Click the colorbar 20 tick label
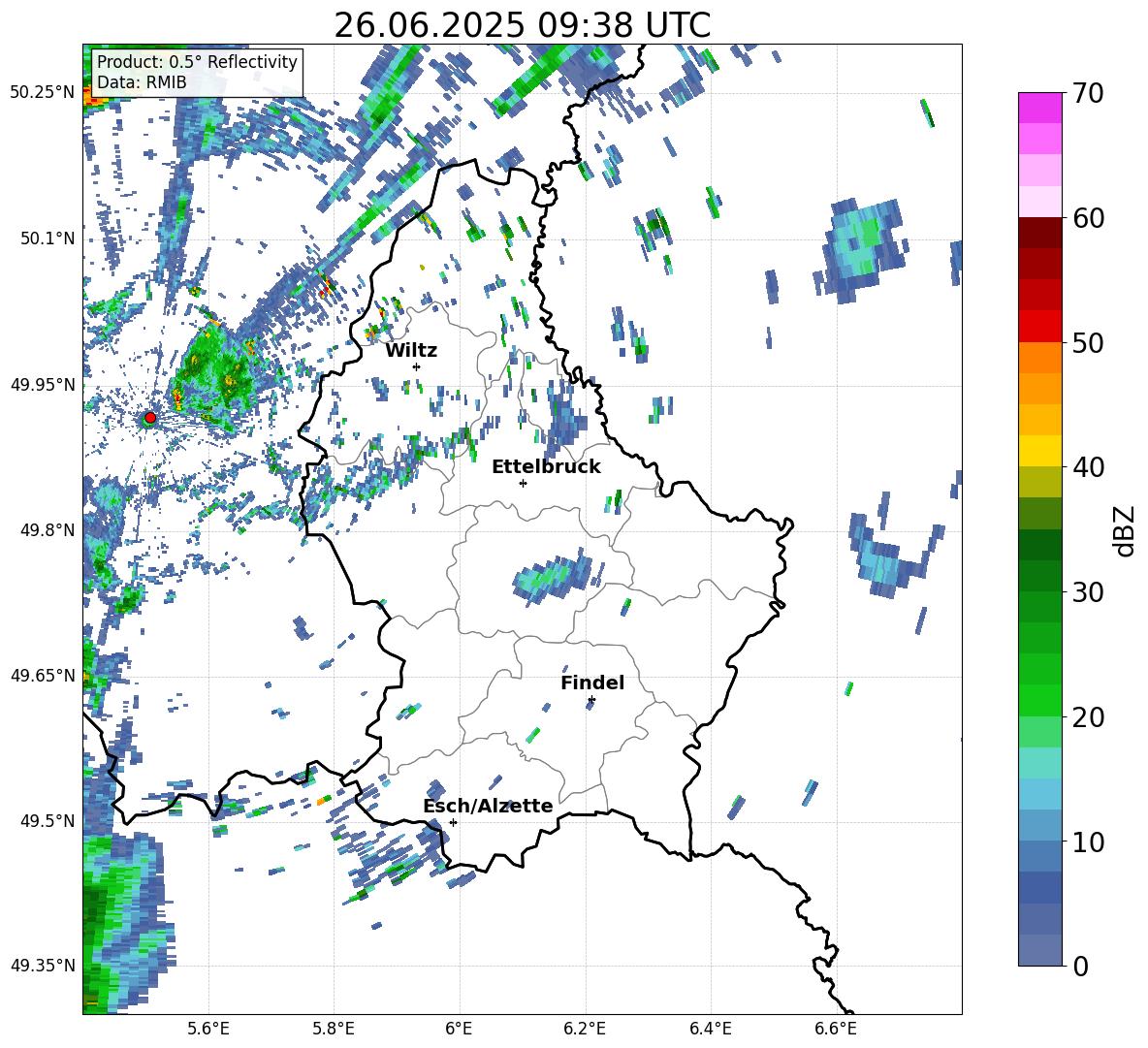 (1088, 716)
